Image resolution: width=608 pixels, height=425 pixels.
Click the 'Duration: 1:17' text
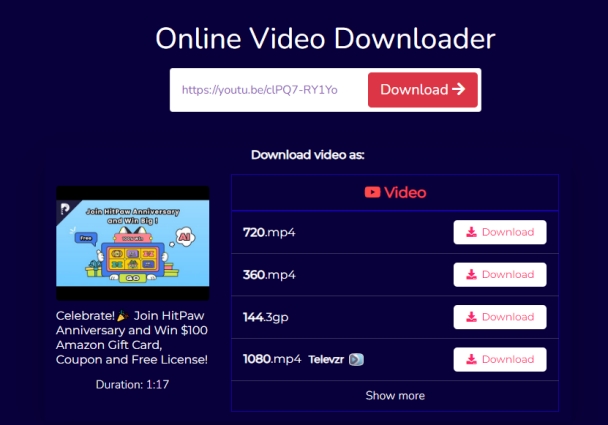(132, 384)
